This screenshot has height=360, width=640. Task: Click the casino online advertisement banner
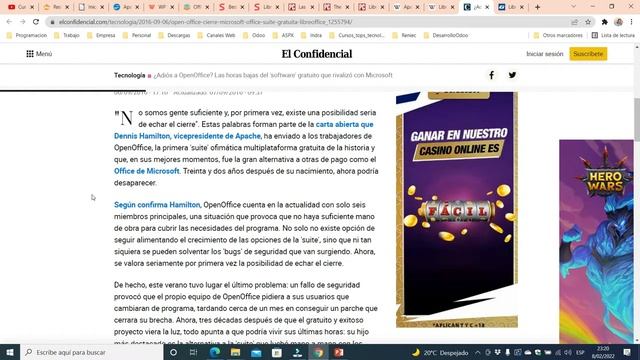point(457,209)
